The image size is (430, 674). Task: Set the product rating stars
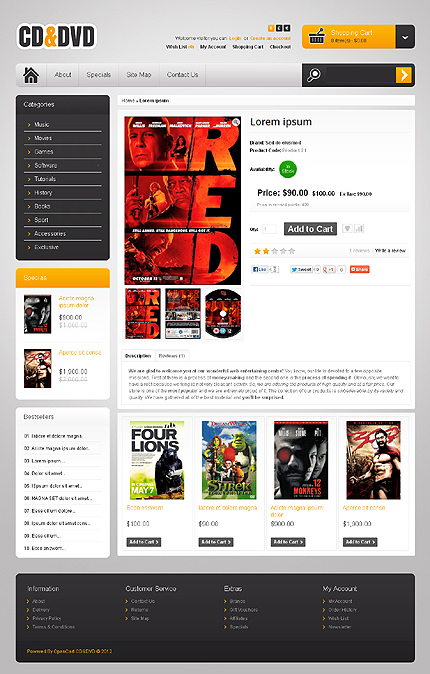click(274, 251)
